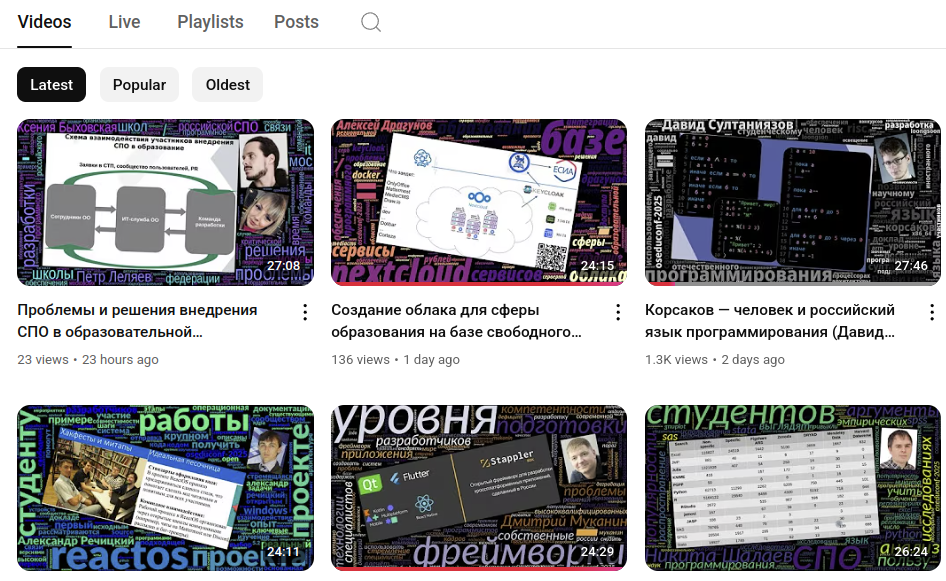The width and height of the screenshot is (946, 581).
Task: Play the 24:29 Flutter frameworks thumbnail
Action: [478, 488]
